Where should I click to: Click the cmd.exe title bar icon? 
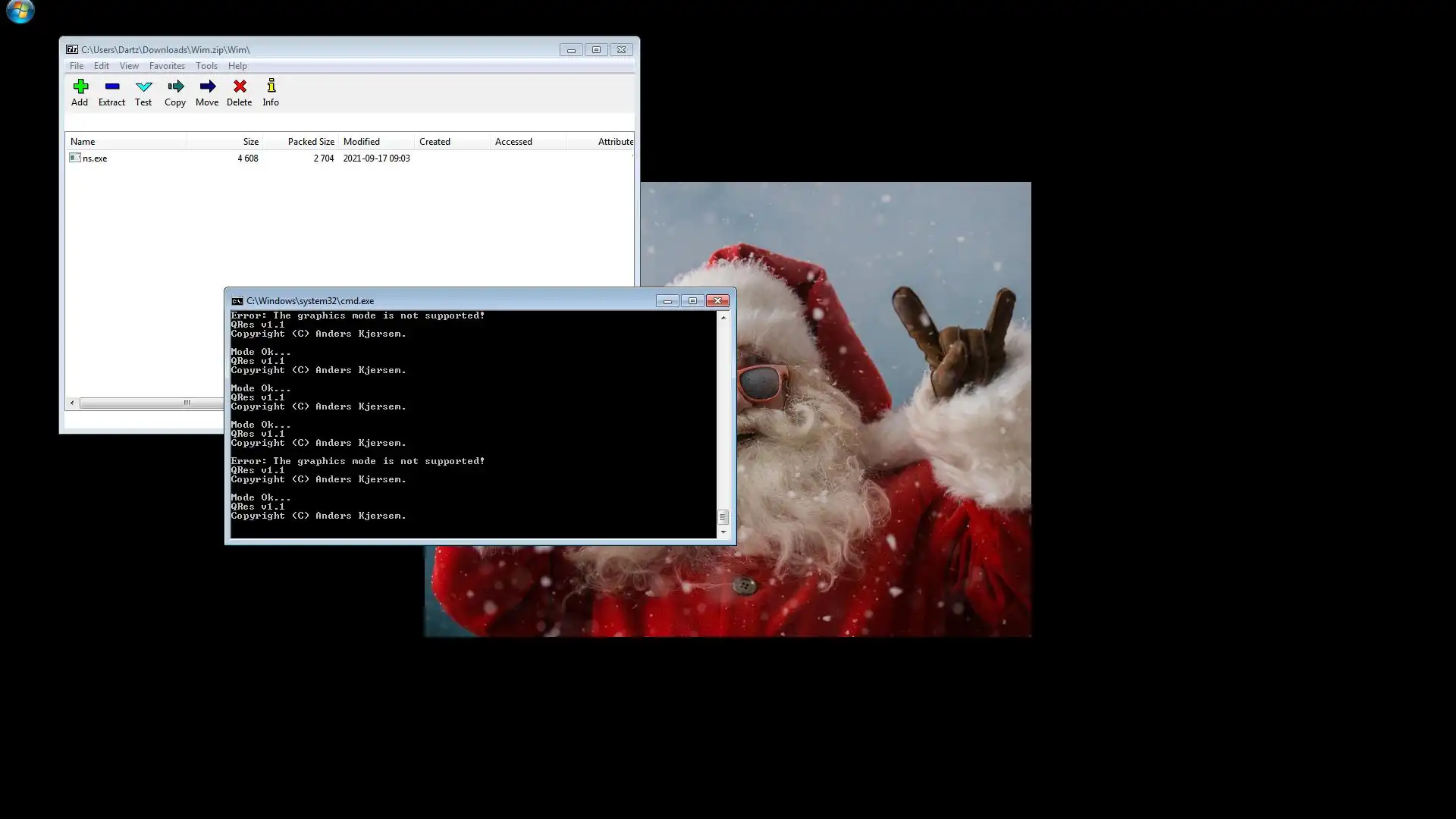tap(237, 301)
